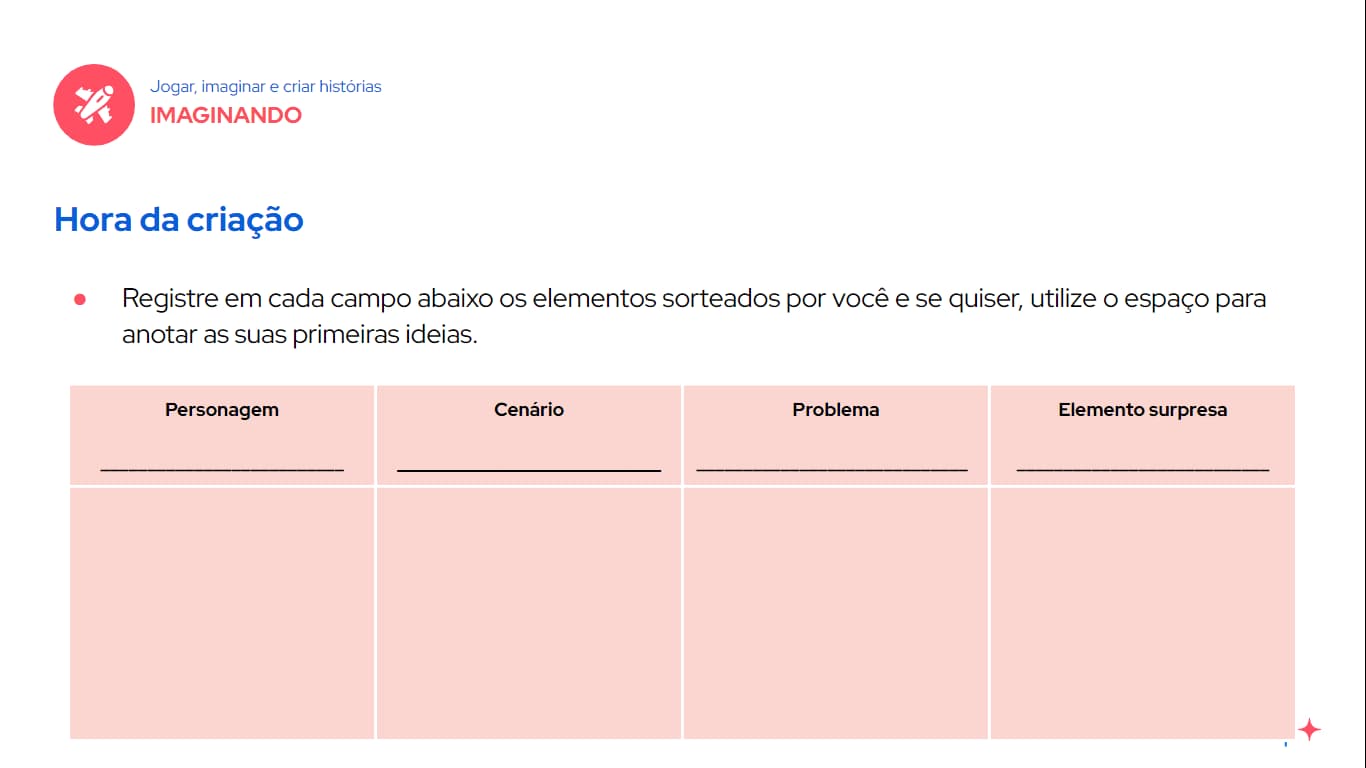Select the 'Cenário' column header
1366x768 pixels.
tap(529, 410)
